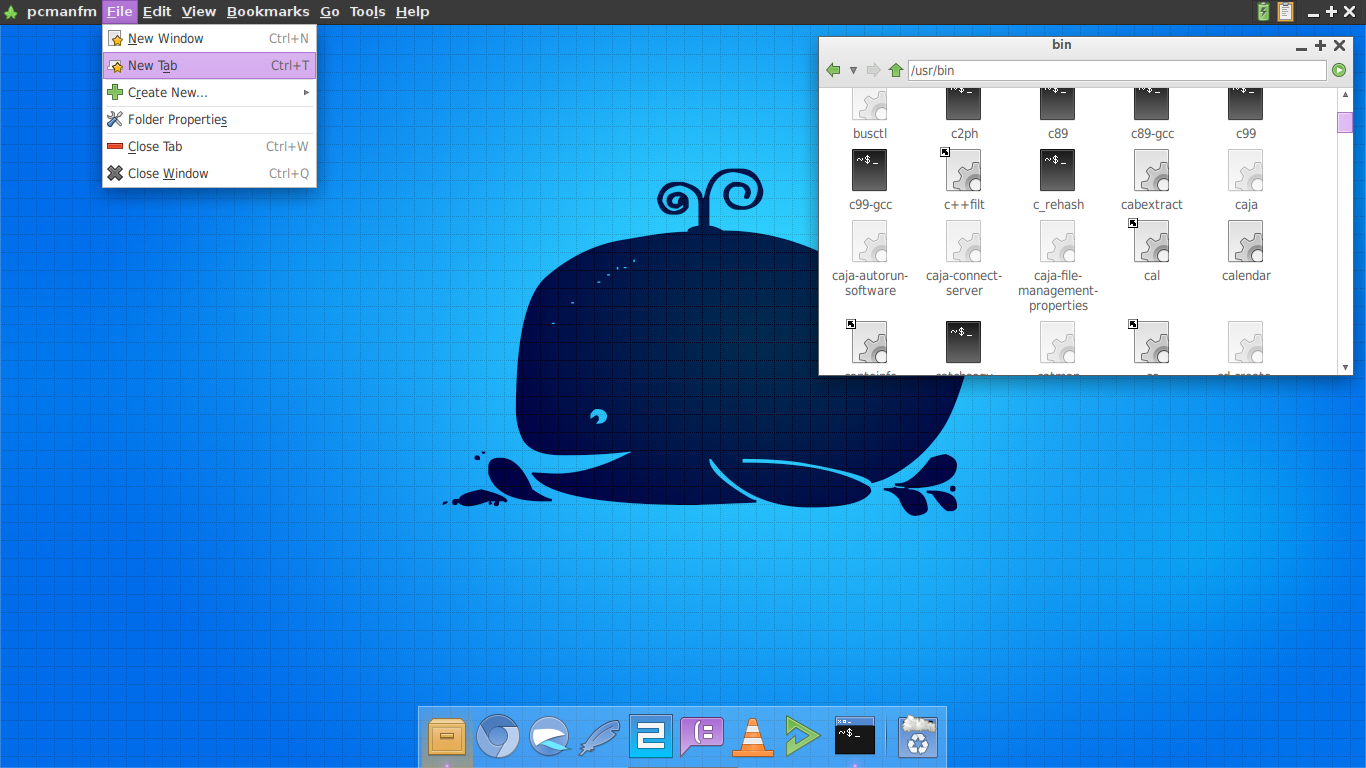Open the terminal emulator in the dock

pyautogui.click(x=853, y=736)
